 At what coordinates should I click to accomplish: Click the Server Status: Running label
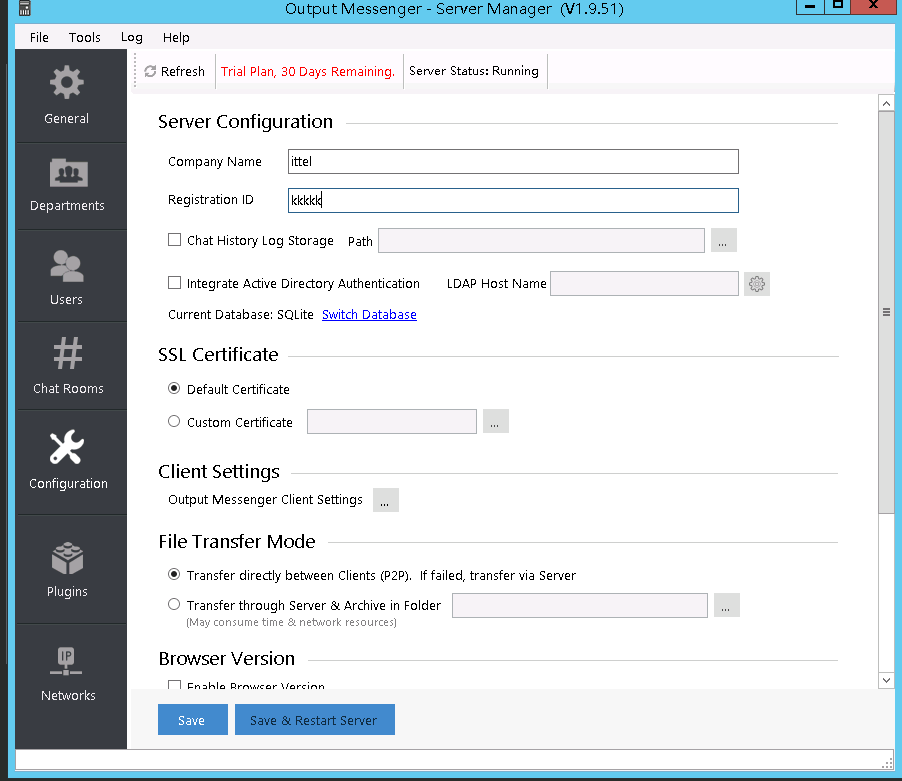coord(474,71)
